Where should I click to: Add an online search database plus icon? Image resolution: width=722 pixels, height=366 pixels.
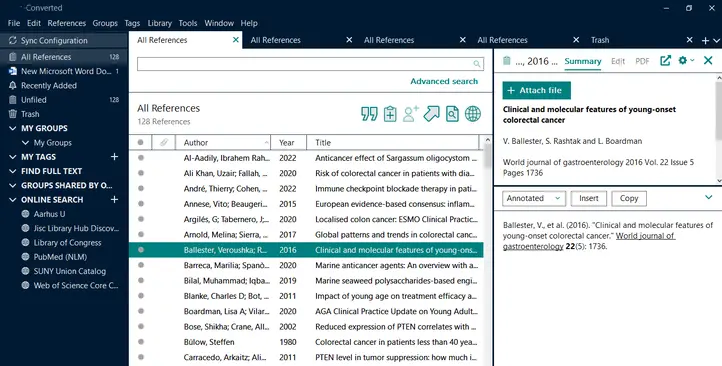pyautogui.click(x=115, y=200)
